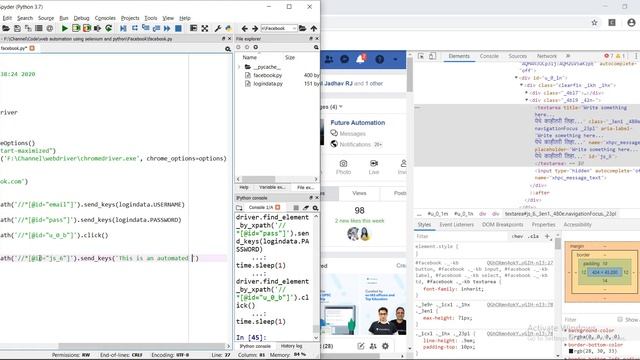Image resolution: width=640 pixels, height=360 pixels.
Task: Switch to History log tab
Action: tap(291, 346)
